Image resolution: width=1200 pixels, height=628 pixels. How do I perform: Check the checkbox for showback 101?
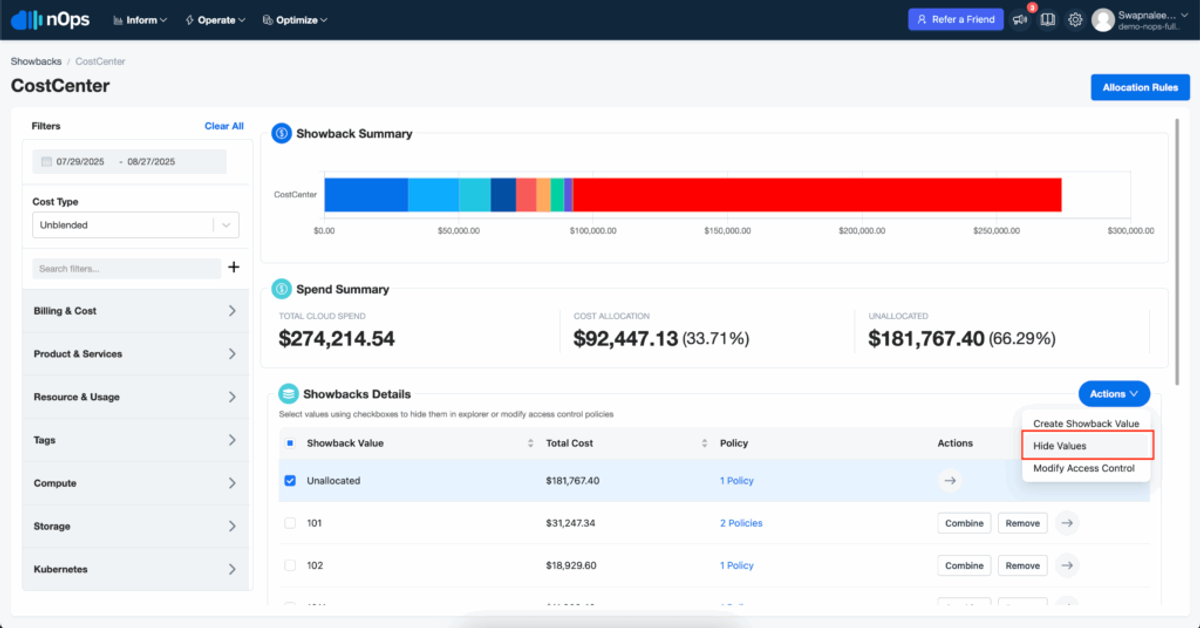290,523
